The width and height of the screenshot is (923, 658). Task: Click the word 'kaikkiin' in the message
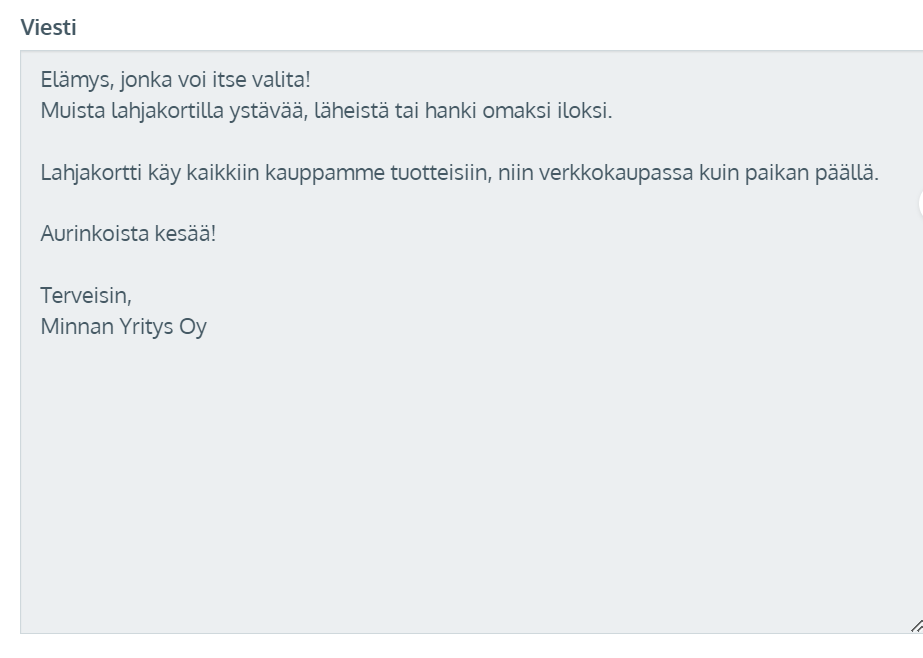(223, 172)
